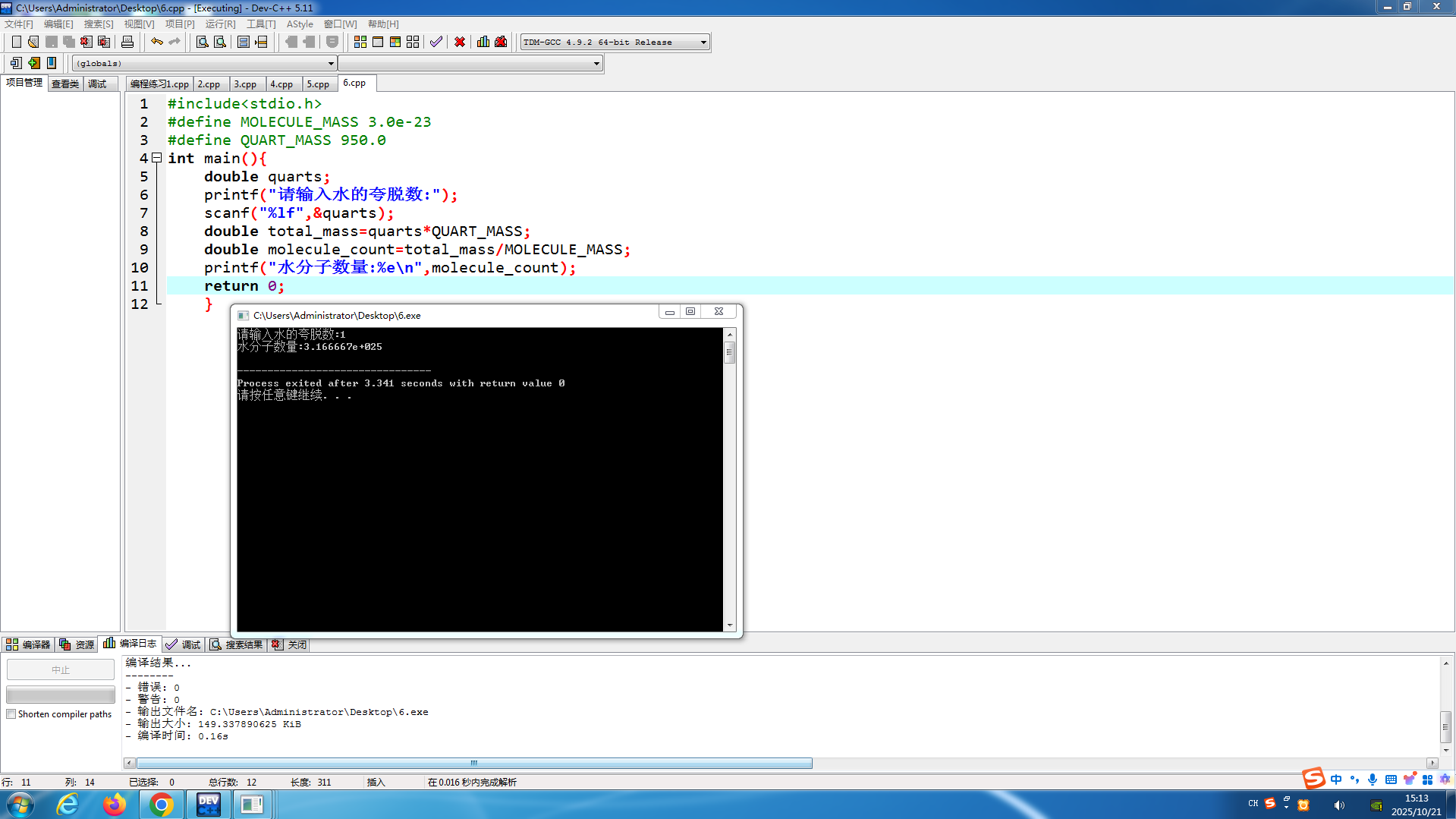Click the 中止 abort button
Screen dimensions: 1456x819
[x=61, y=670]
